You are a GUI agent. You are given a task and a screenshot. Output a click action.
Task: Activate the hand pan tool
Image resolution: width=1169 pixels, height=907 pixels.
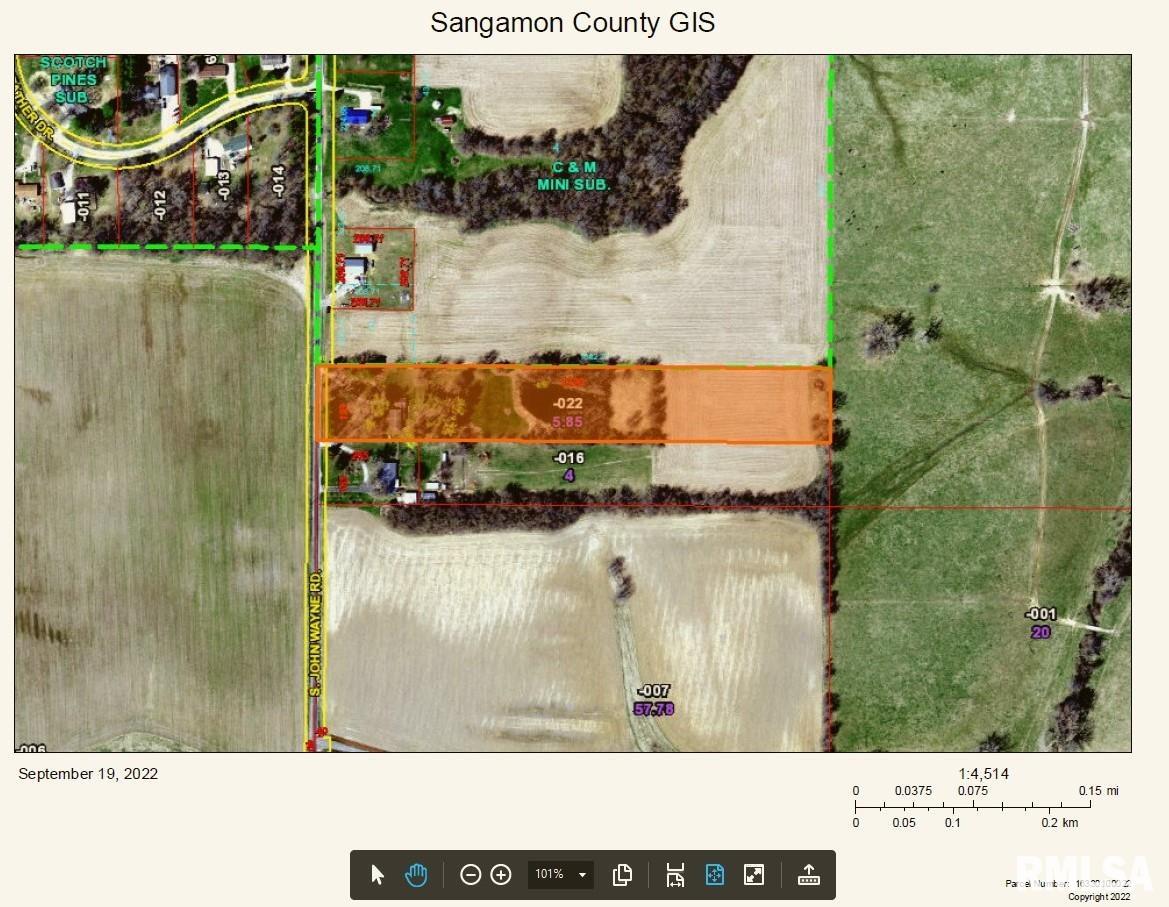pyautogui.click(x=416, y=874)
